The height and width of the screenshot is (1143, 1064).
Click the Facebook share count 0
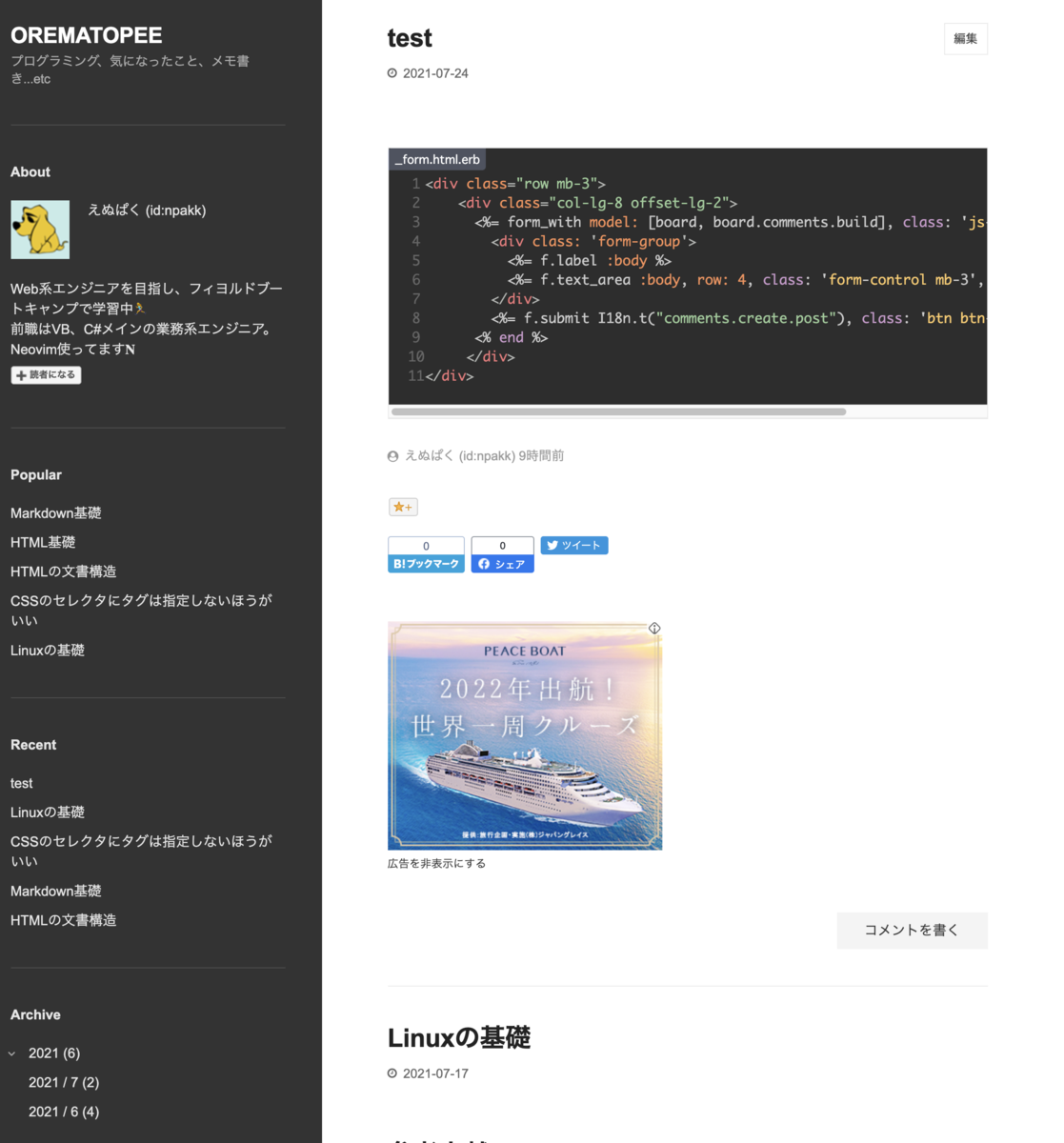coord(502,546)
